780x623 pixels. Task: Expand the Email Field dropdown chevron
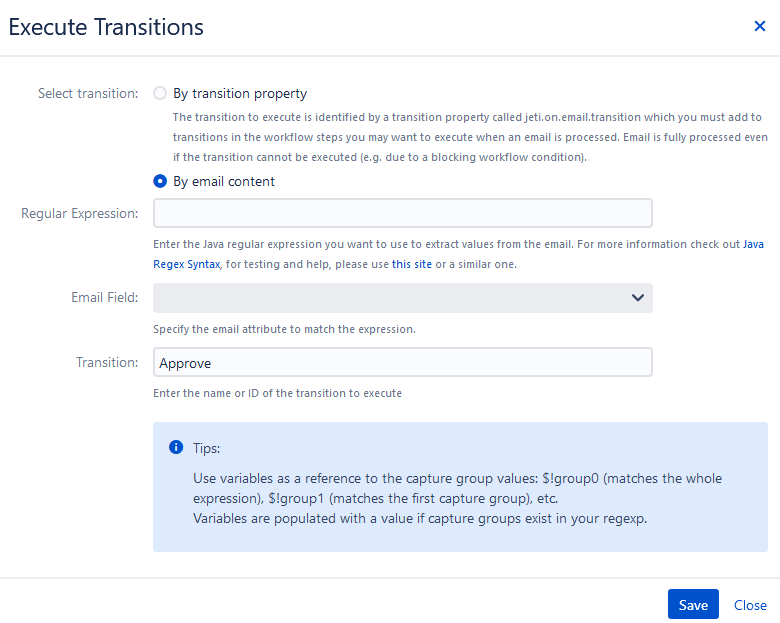pos(638,298)
